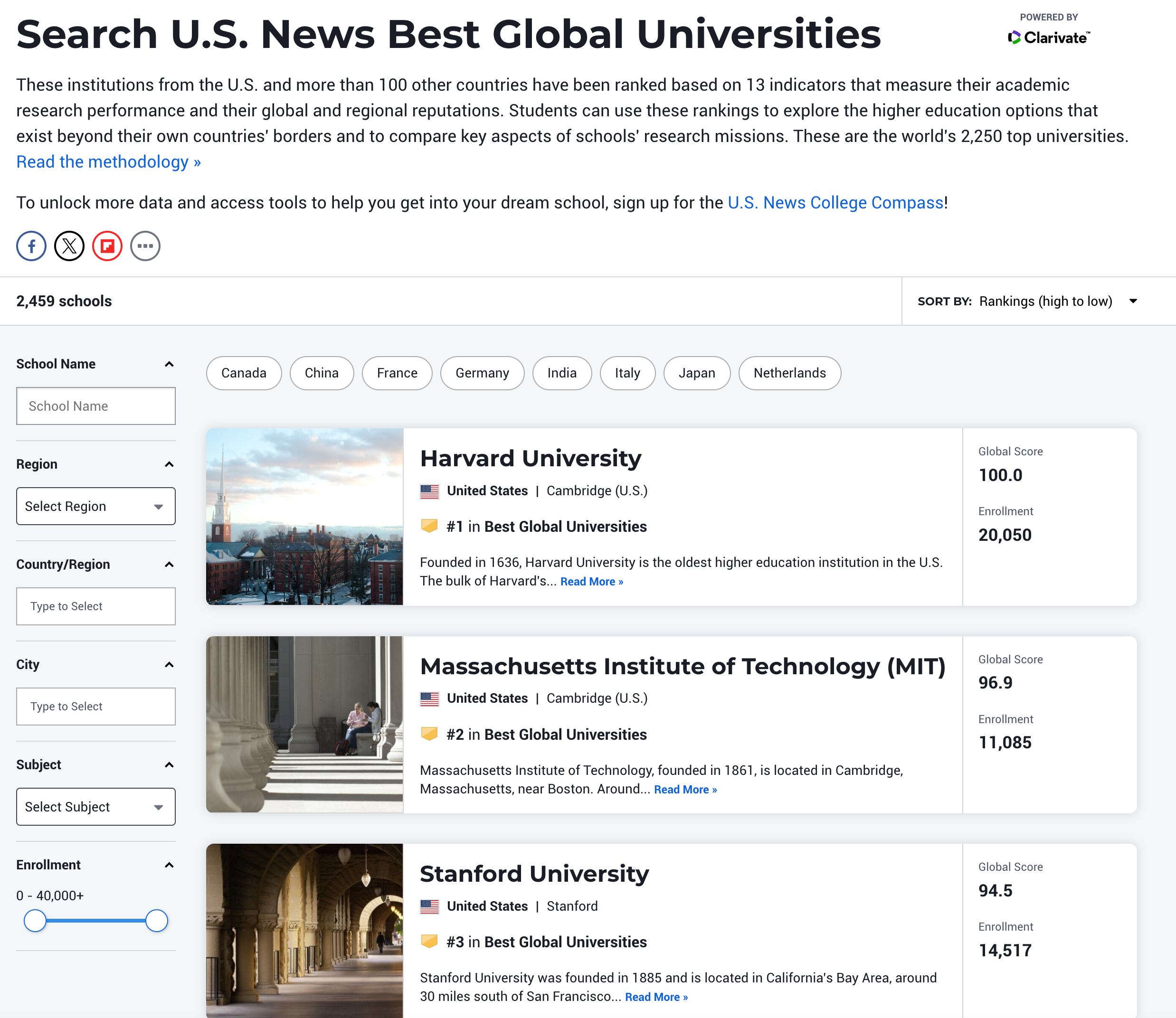Open more sharing options ellipsis icon
The image size is (1176, 1018).
click(145, 246)
